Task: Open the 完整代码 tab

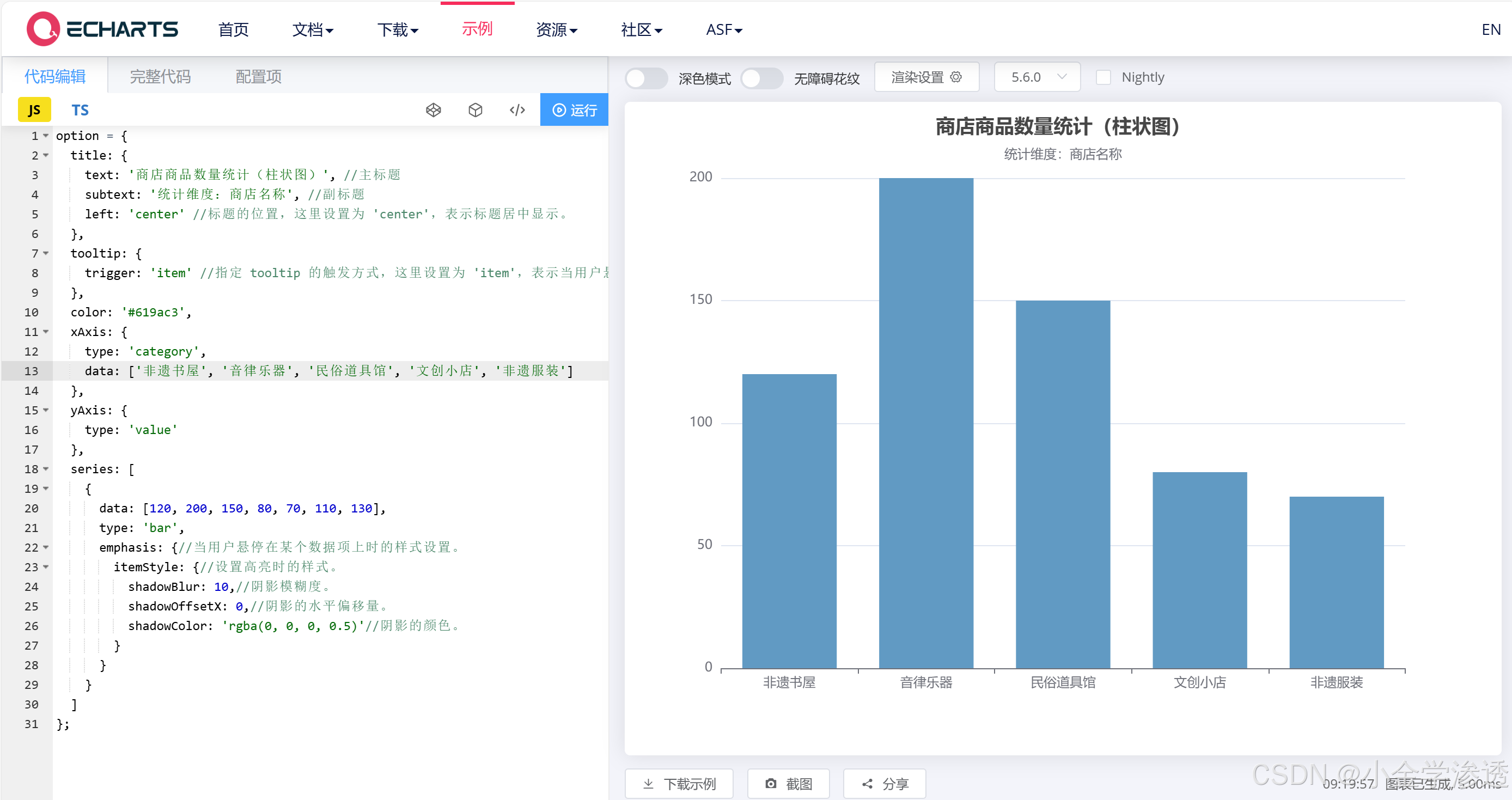Action: point(160,76)
